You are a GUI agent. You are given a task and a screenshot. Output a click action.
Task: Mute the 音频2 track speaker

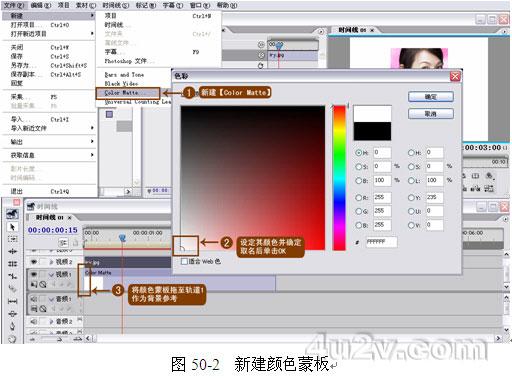point(34,321)
